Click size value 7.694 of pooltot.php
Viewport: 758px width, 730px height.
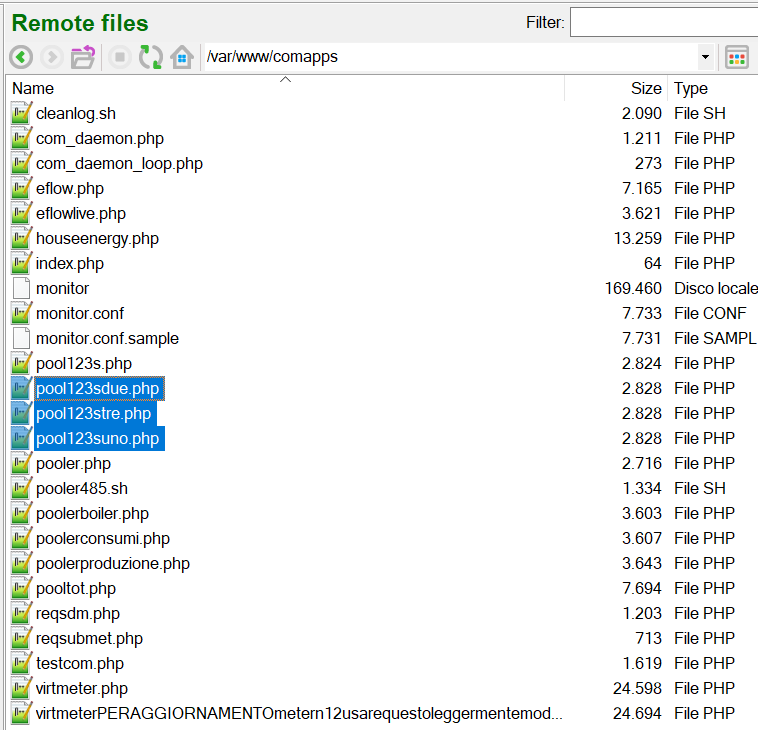click(641, 588)
